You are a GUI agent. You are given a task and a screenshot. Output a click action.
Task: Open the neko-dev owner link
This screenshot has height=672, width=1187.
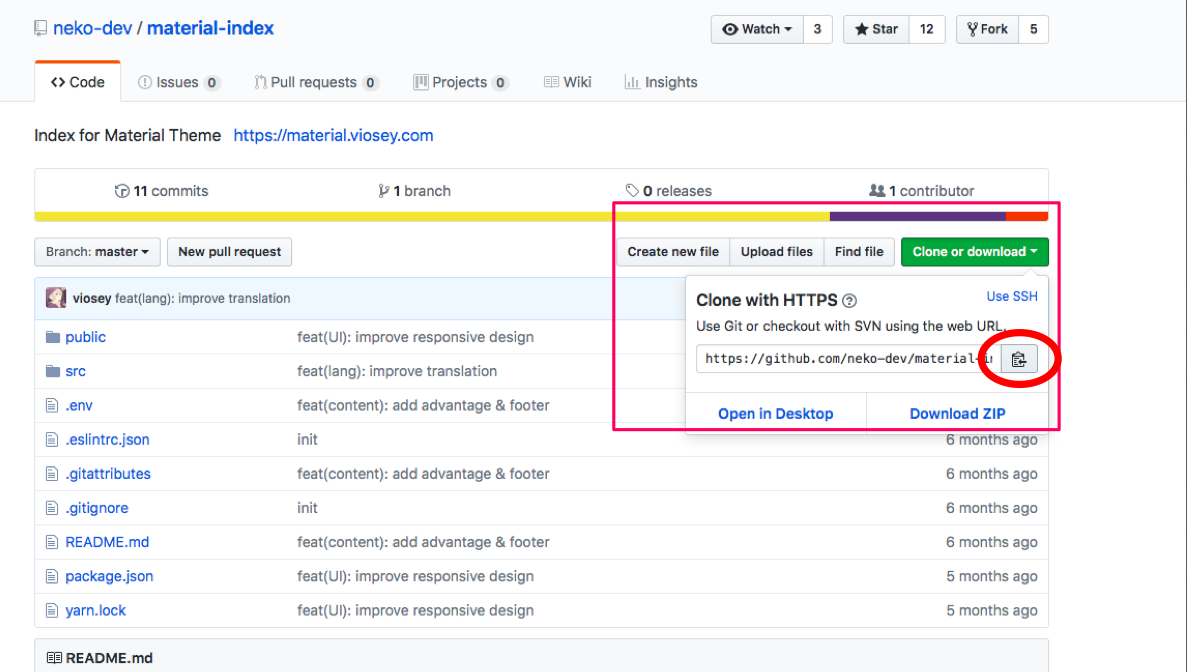coord(92,29)
